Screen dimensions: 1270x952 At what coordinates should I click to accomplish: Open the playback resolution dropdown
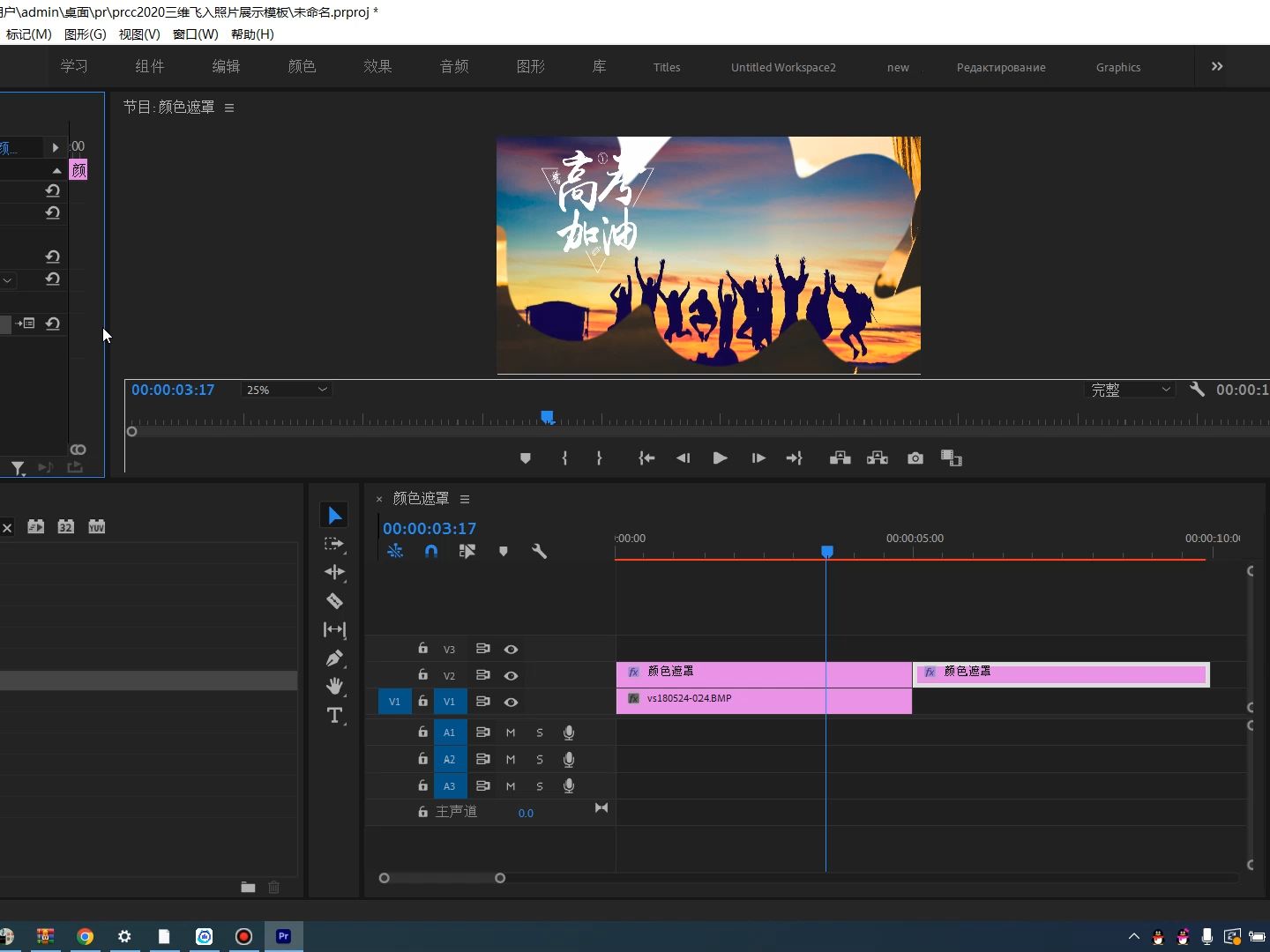1130,390
